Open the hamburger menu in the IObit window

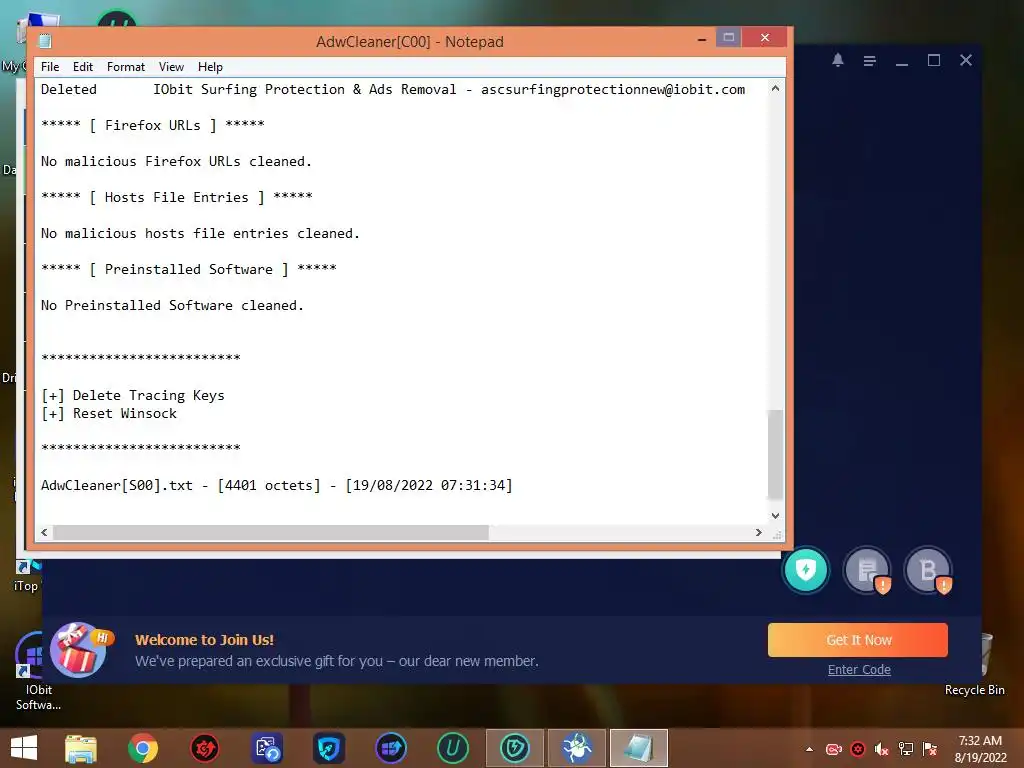click(x=869, y=61)
